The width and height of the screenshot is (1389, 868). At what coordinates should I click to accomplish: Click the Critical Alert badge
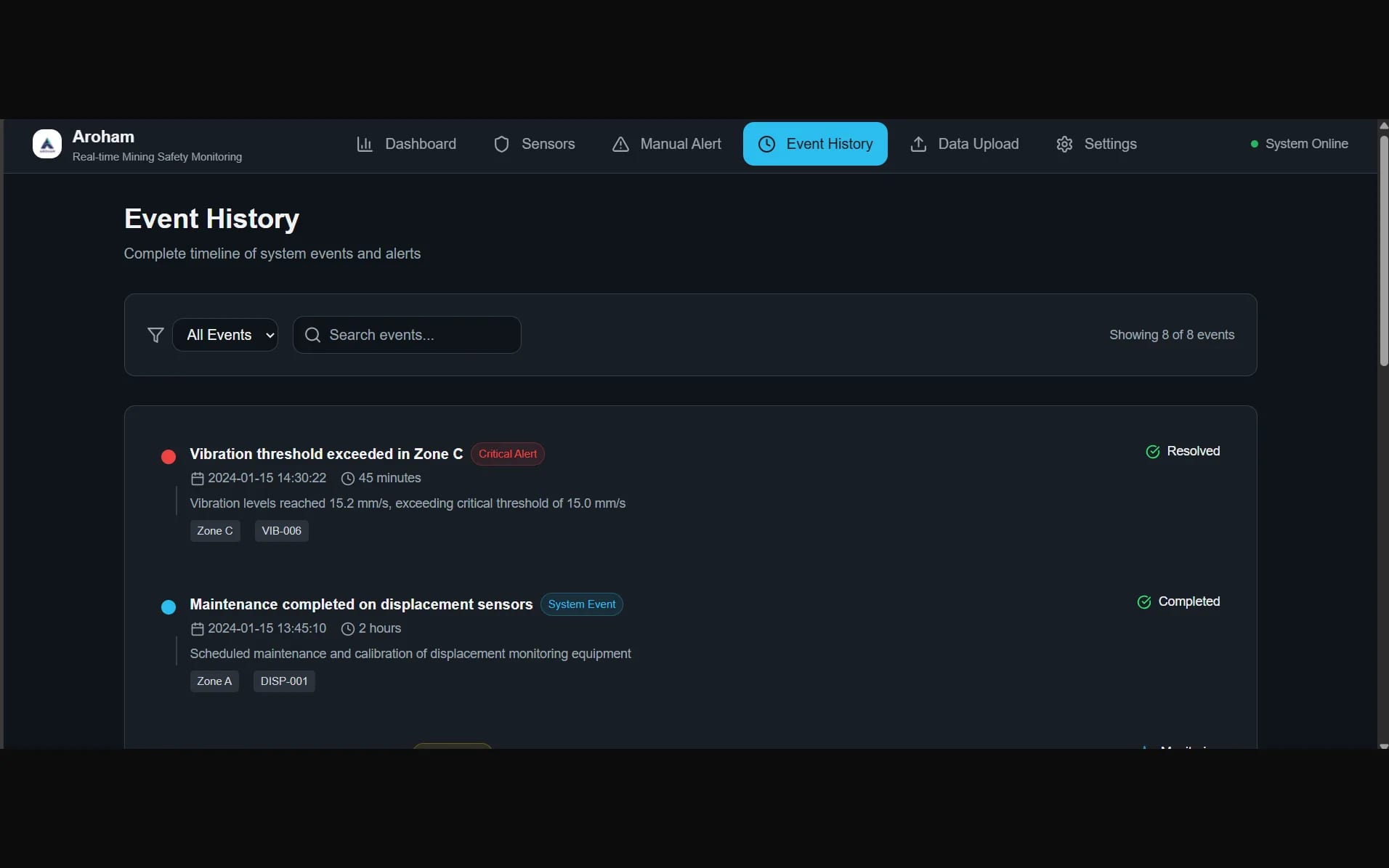click(508, 454)
